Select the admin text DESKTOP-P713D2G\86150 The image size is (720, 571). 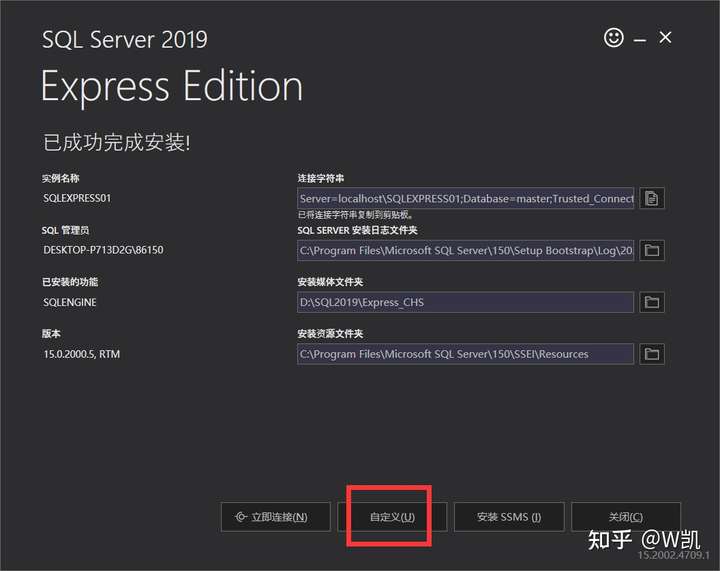pyautogui.click(x=103, y=250)
